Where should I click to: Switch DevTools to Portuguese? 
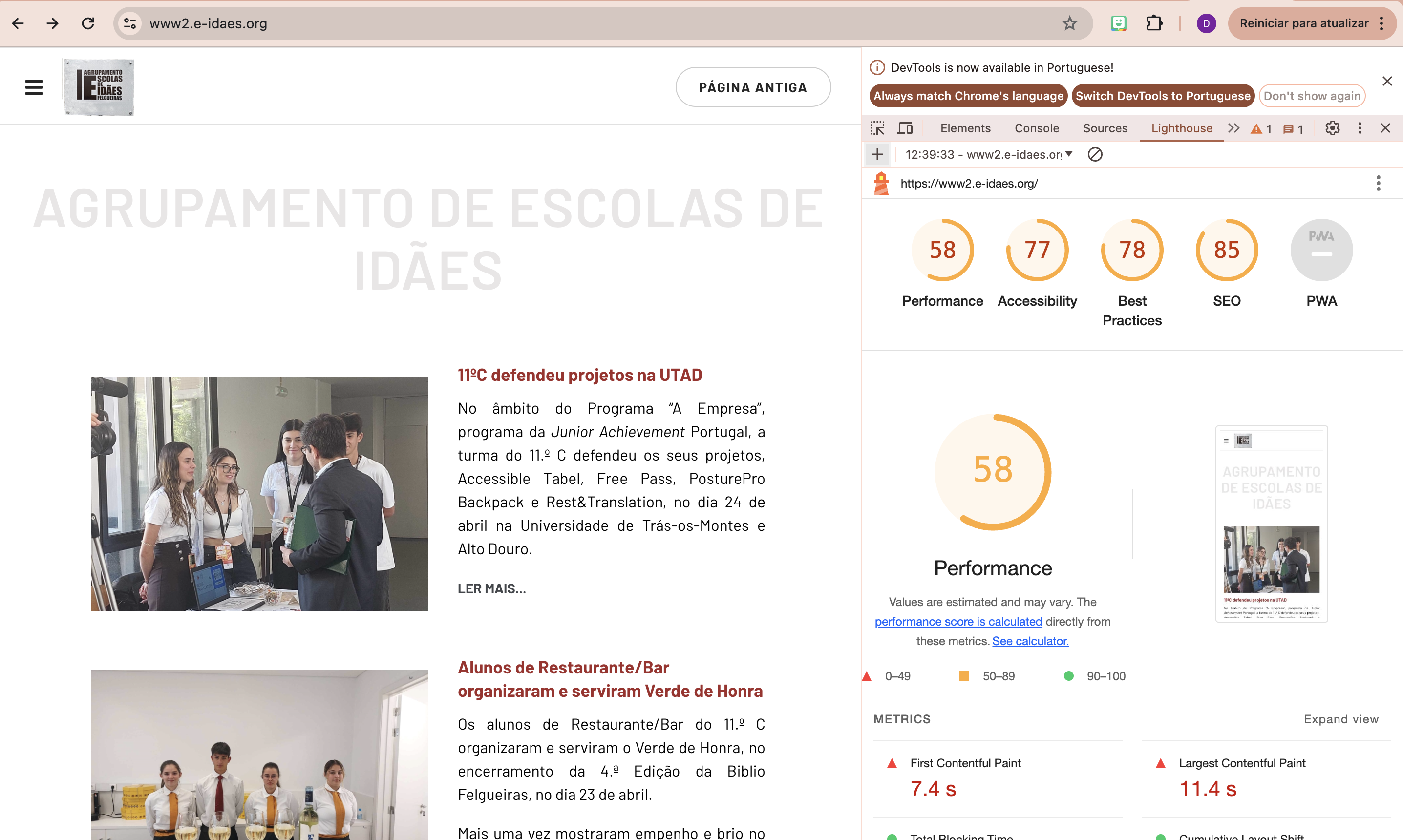click(x=1163, y=96)
